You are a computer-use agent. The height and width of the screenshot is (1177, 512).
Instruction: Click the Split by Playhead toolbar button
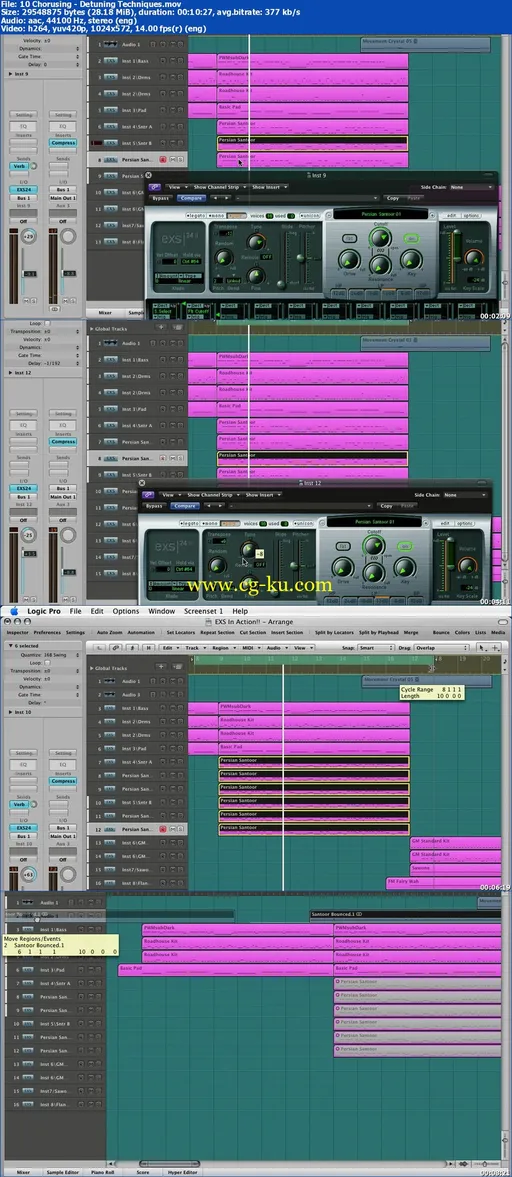click(377, 632)
